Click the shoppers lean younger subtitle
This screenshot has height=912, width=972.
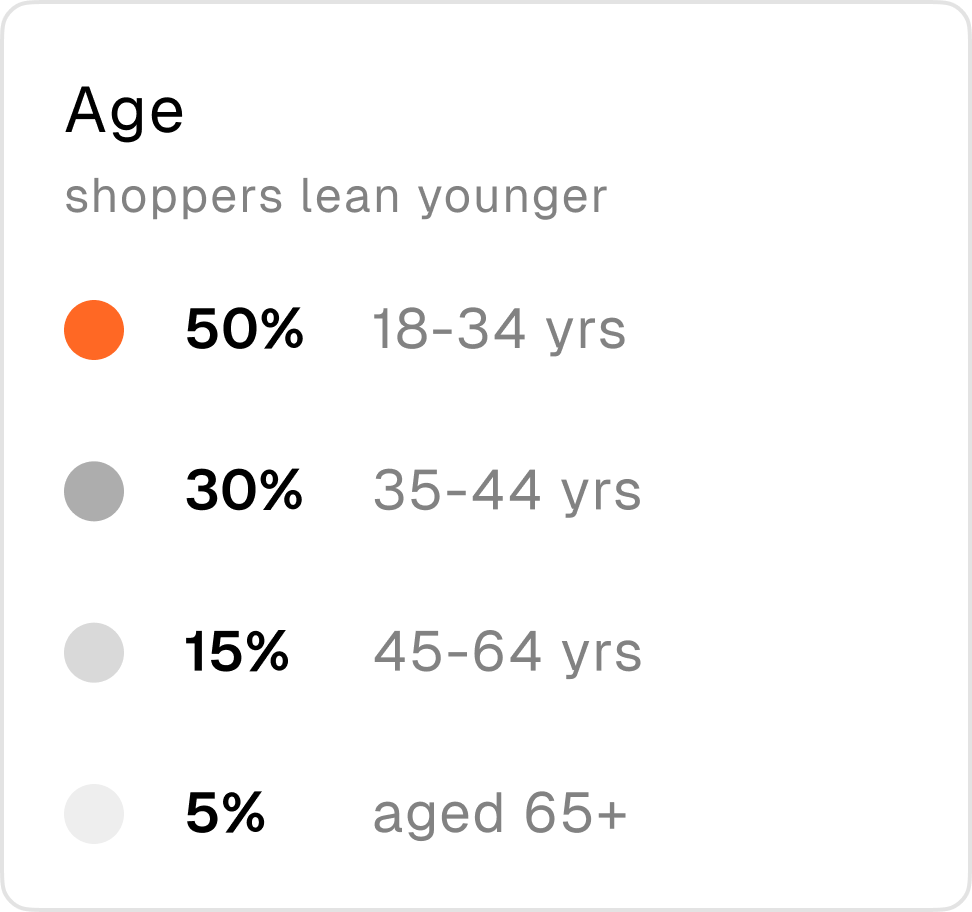pyautogui.click(x=336, y=198)
